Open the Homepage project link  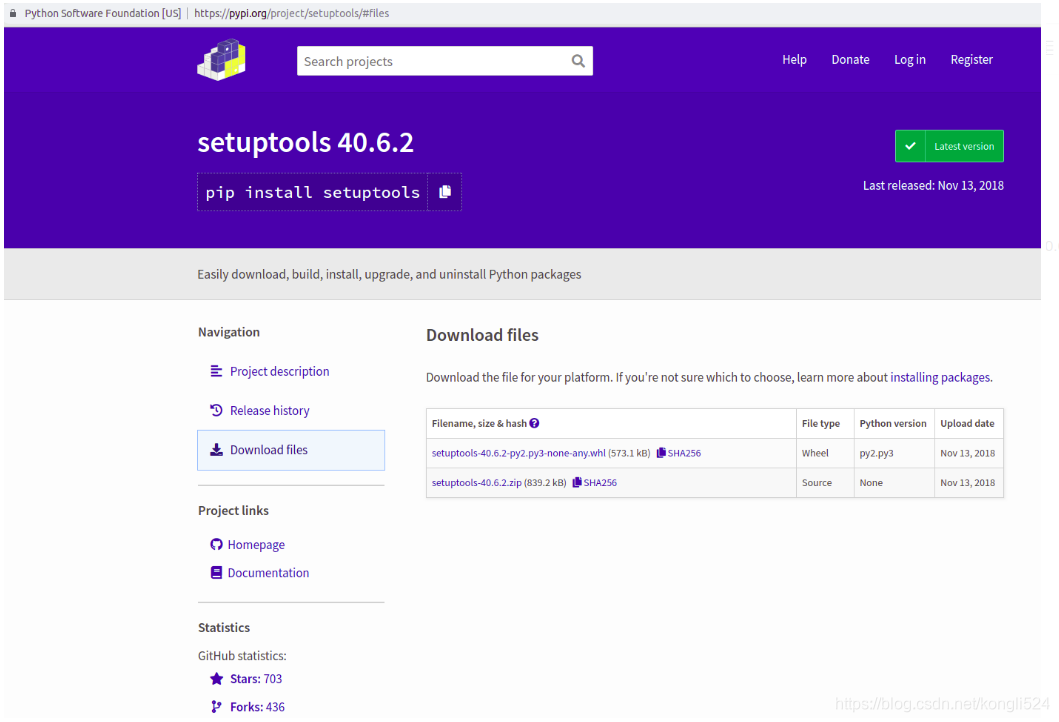point(256,544)
